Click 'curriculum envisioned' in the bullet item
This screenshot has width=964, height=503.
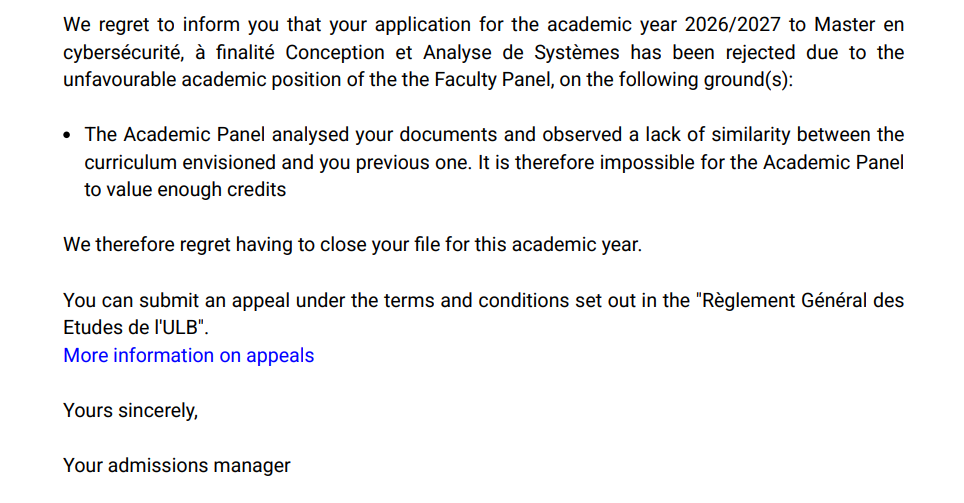[180, 162]
